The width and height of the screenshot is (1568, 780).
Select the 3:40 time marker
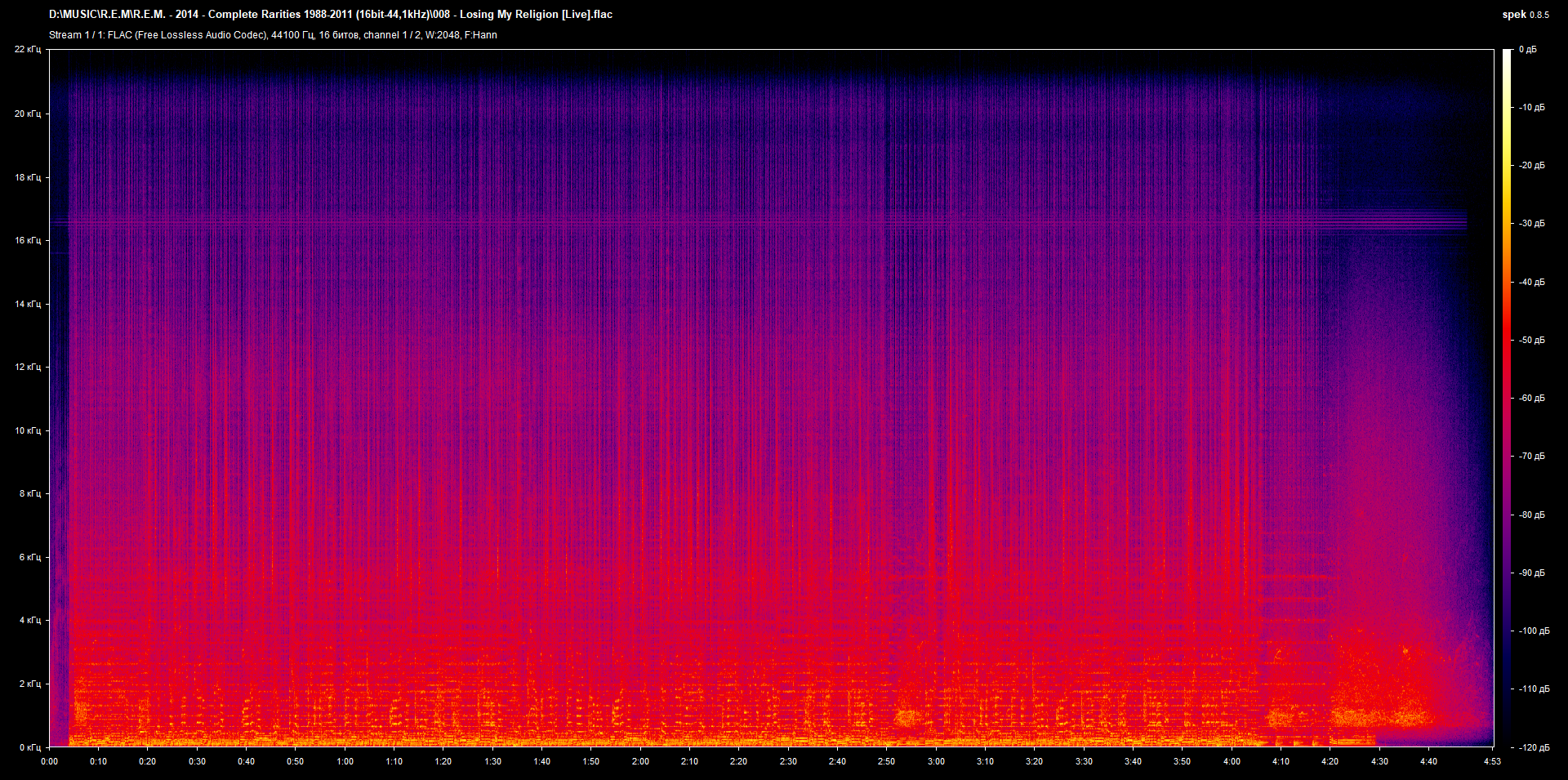click(1133, 761)
